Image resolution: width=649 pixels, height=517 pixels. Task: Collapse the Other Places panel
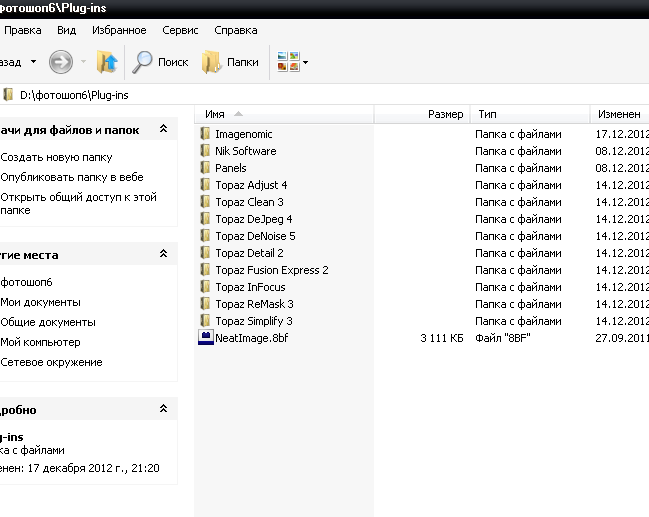coord(163,254)
